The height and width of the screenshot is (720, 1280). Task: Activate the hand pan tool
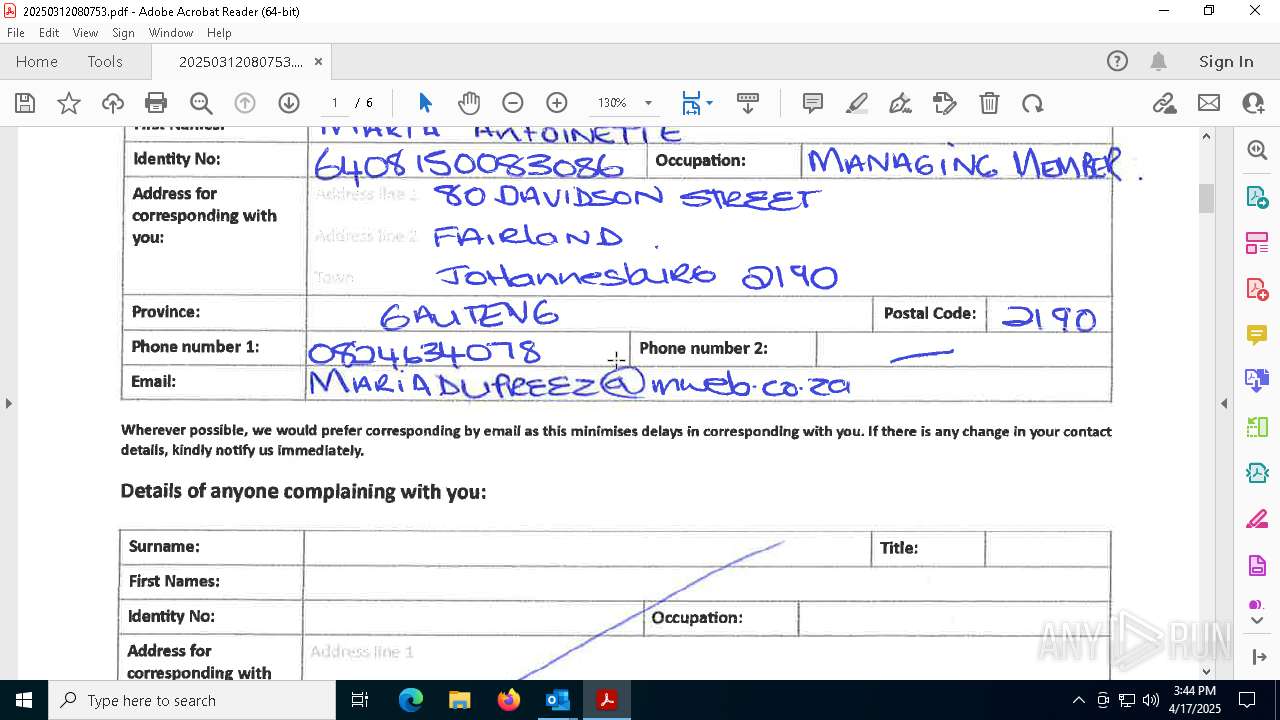469,103
